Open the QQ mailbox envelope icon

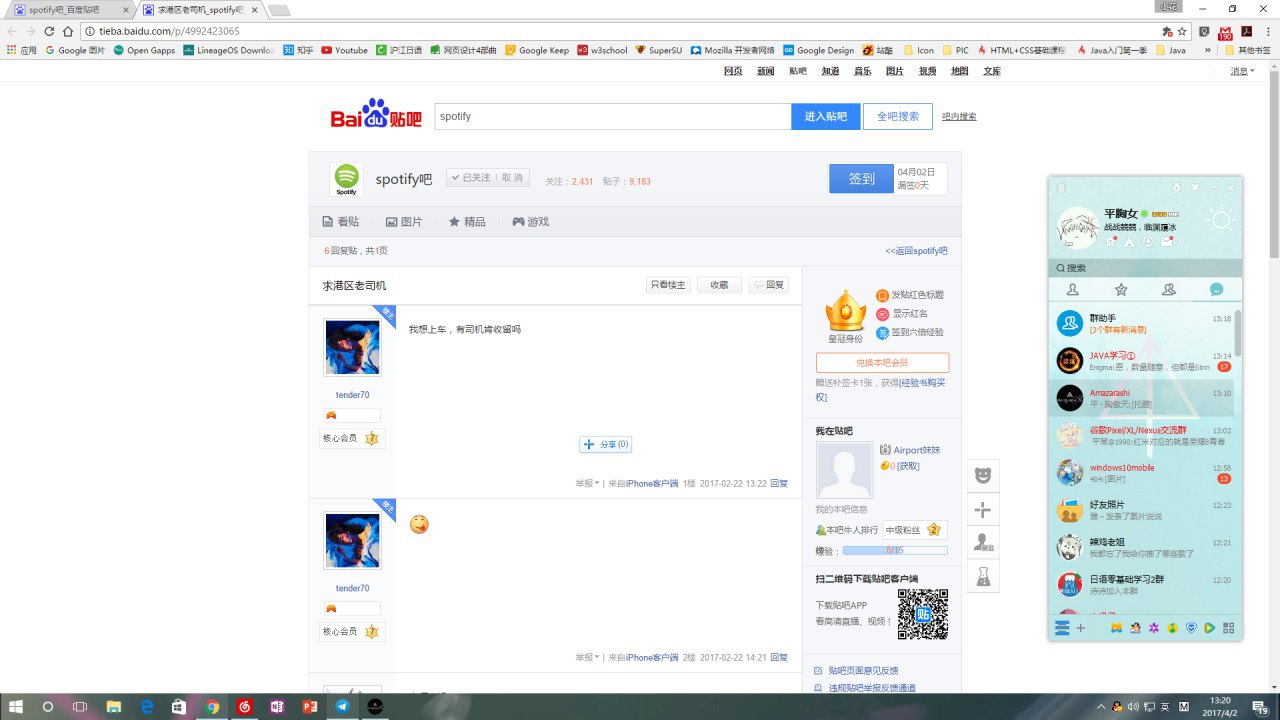1166,241
